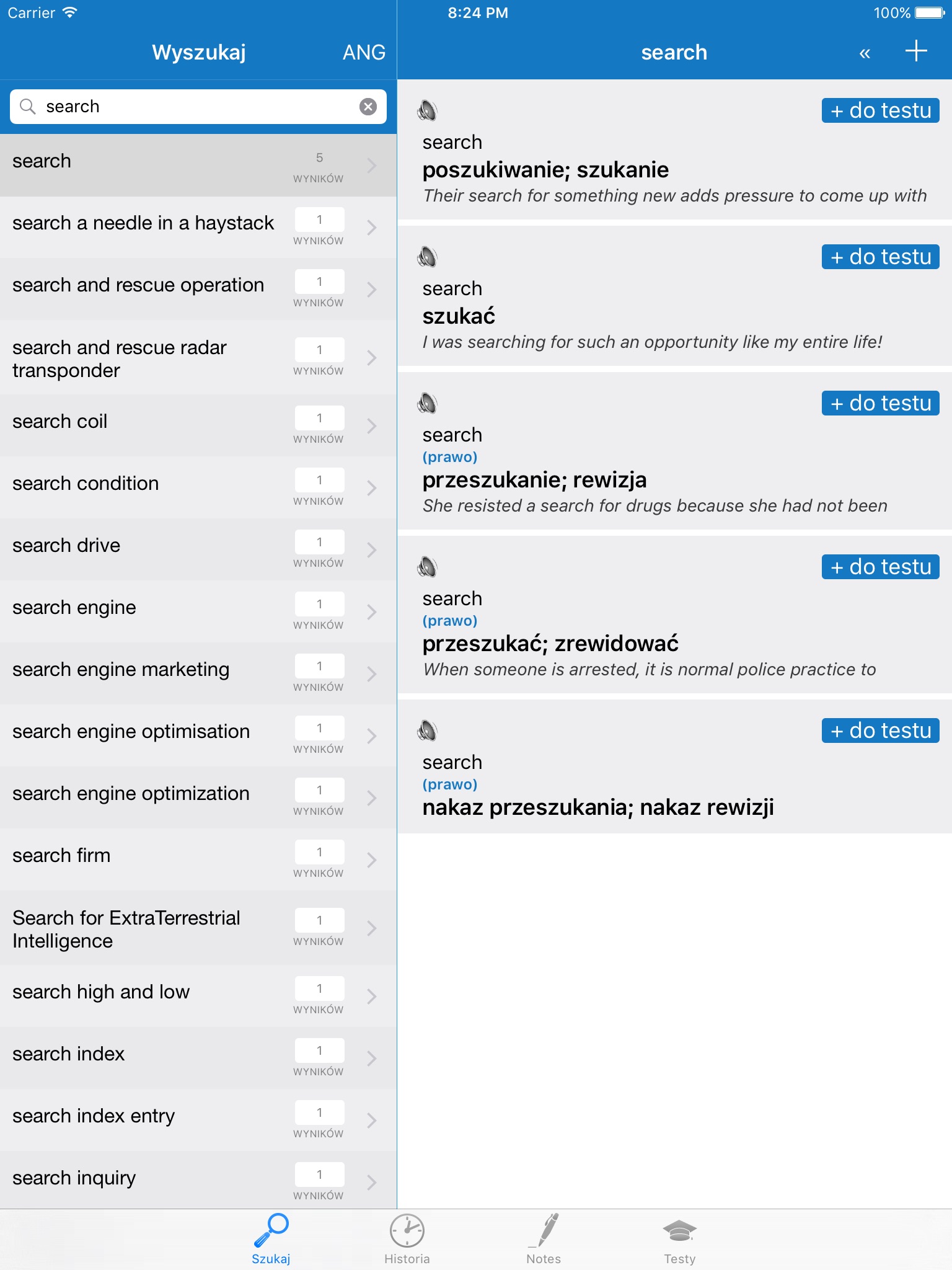Play audio for 'nakaz przeszukania' entry

(427, 731)
